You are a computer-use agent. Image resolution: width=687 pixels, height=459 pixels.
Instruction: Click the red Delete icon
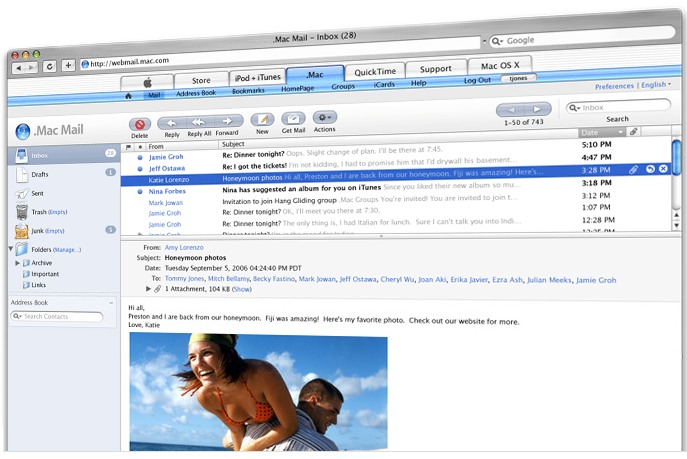pos(140,124)
